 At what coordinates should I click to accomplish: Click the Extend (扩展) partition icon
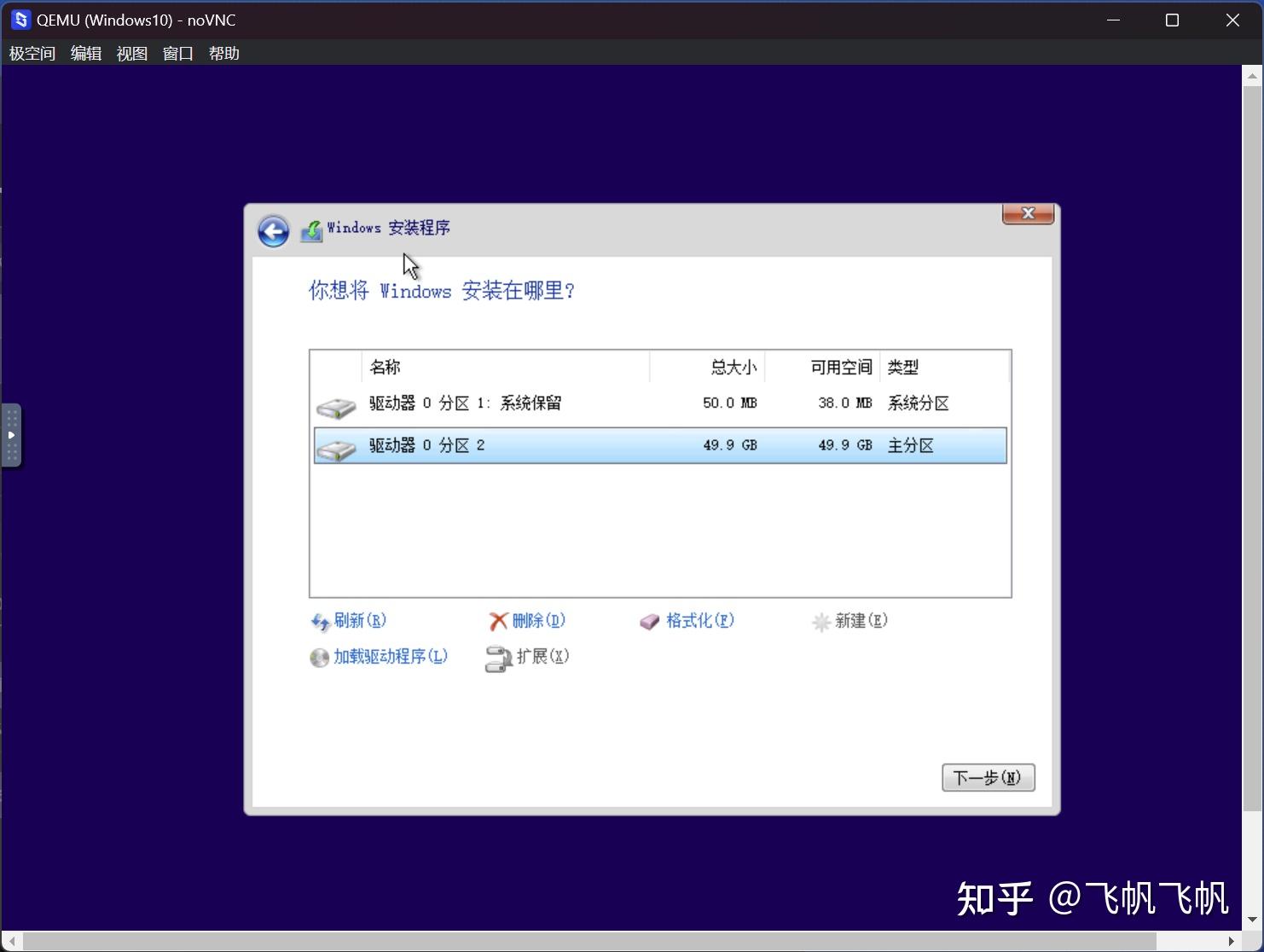tap(498, 658)
